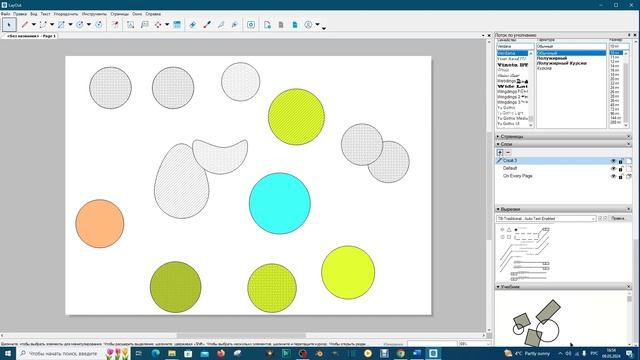640x360 pixels.
Task: Pick the Arc tool in toolbar
Action: pyautogui.click(x=43, y=24)
